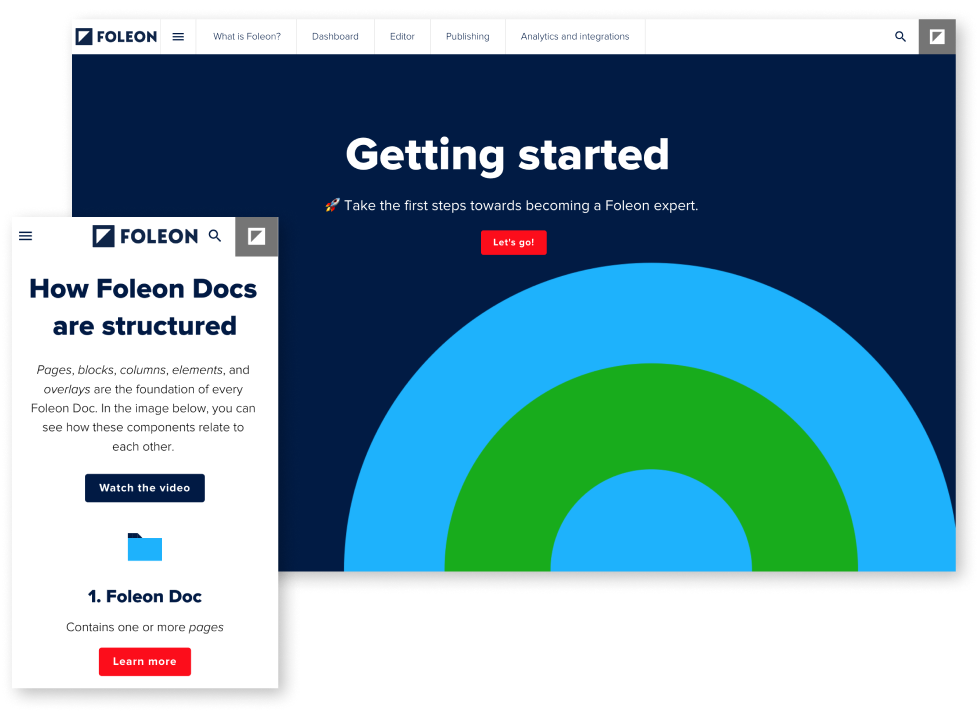Click the Foleon logo in the desktop header

tap(116, 37)
